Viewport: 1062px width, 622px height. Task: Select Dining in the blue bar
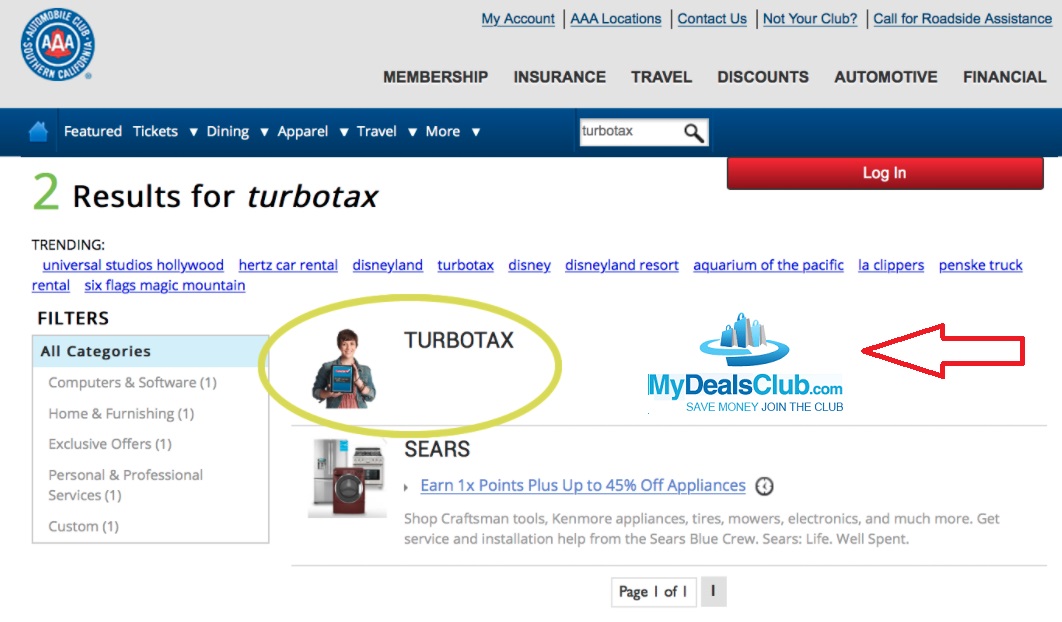tap(228, 131)
